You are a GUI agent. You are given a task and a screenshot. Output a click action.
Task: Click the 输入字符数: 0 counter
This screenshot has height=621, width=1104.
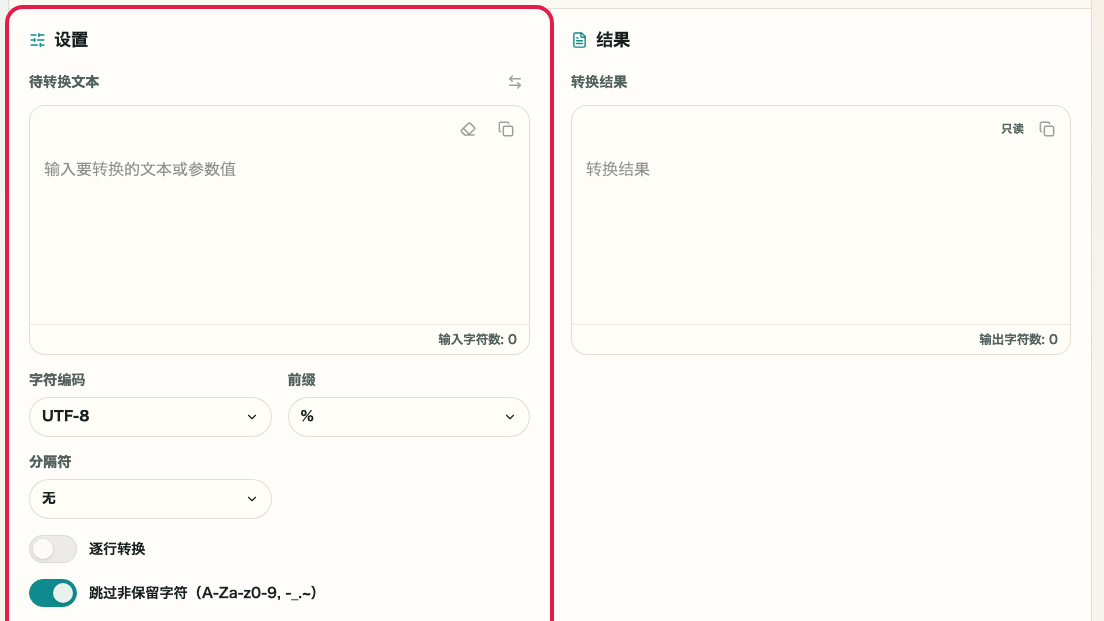pyautogui.click(x=477, y=339)
